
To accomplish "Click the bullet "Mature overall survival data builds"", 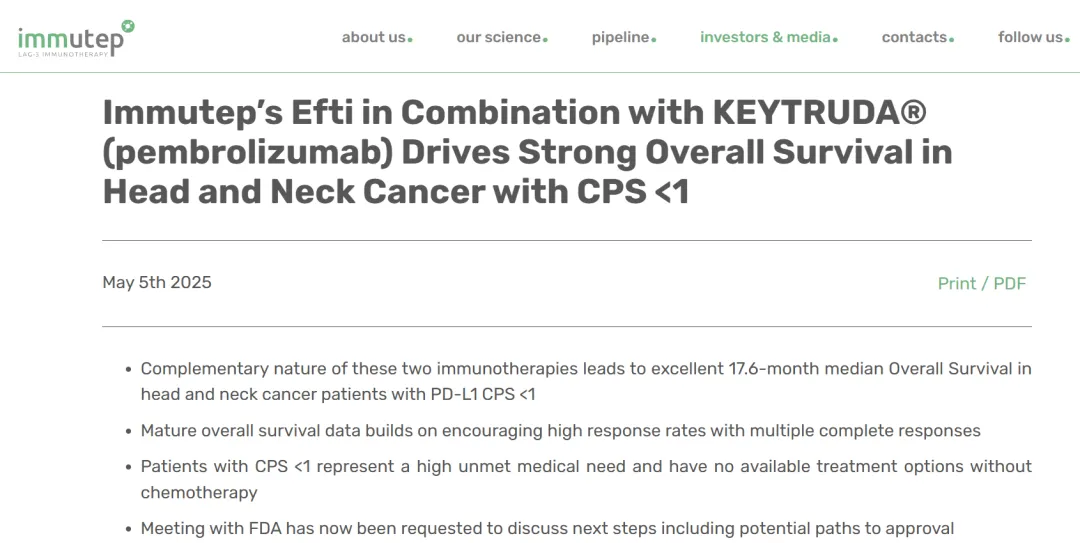I will (x=560, y=430).
